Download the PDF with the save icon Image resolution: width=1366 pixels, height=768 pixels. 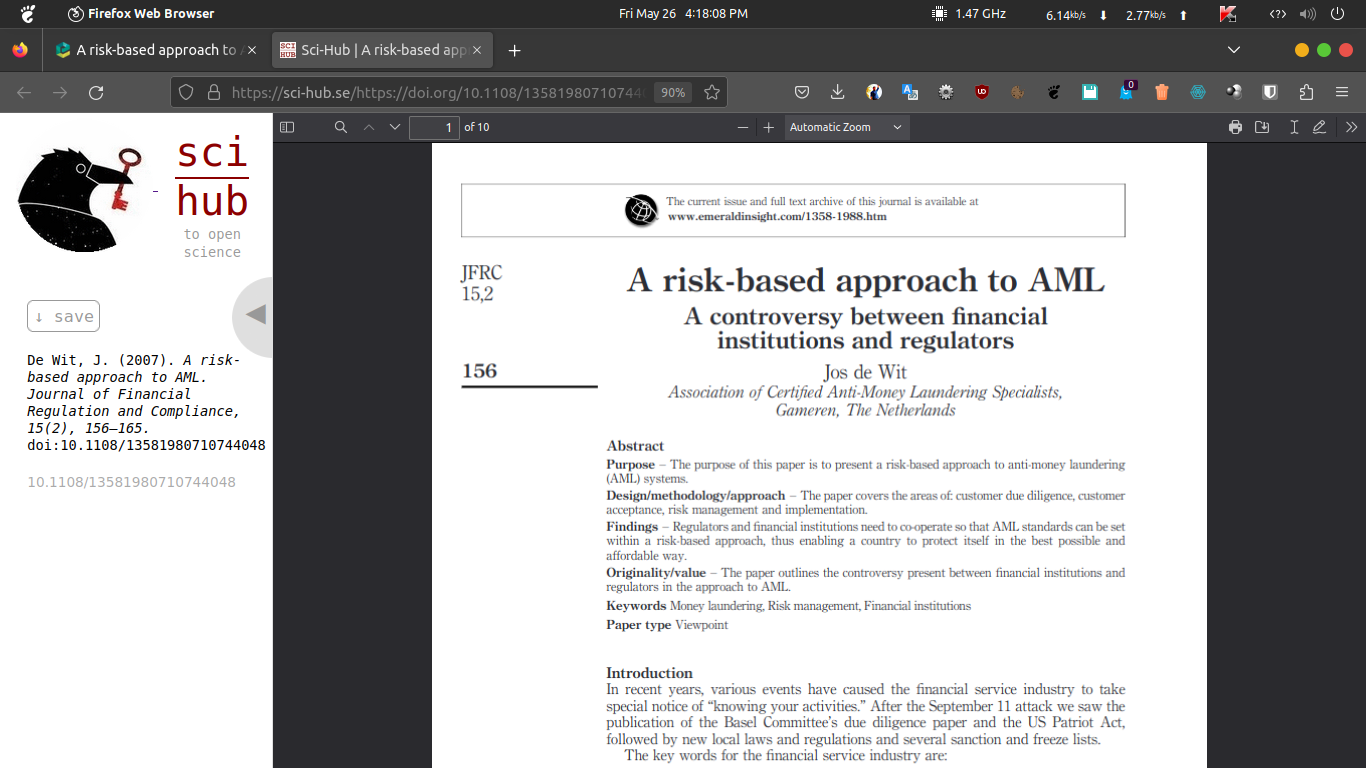pyautogui.click(x=1262, y=127)
